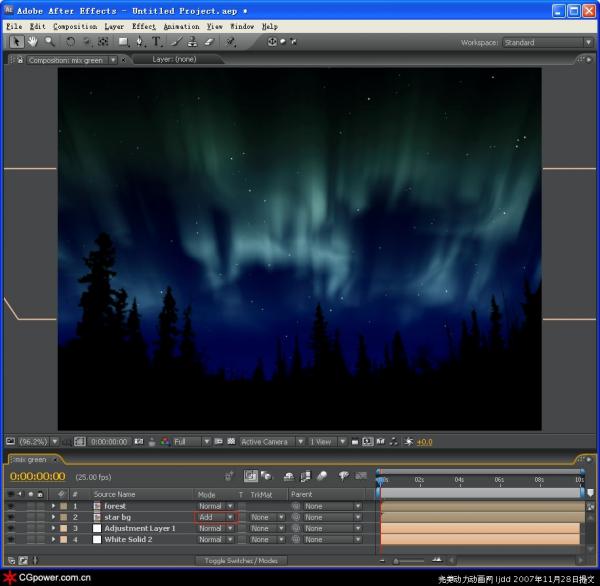Viewport: 600px width, 586px height.
Task: Select the Selection arrow tool
Action: coord(16,42)
